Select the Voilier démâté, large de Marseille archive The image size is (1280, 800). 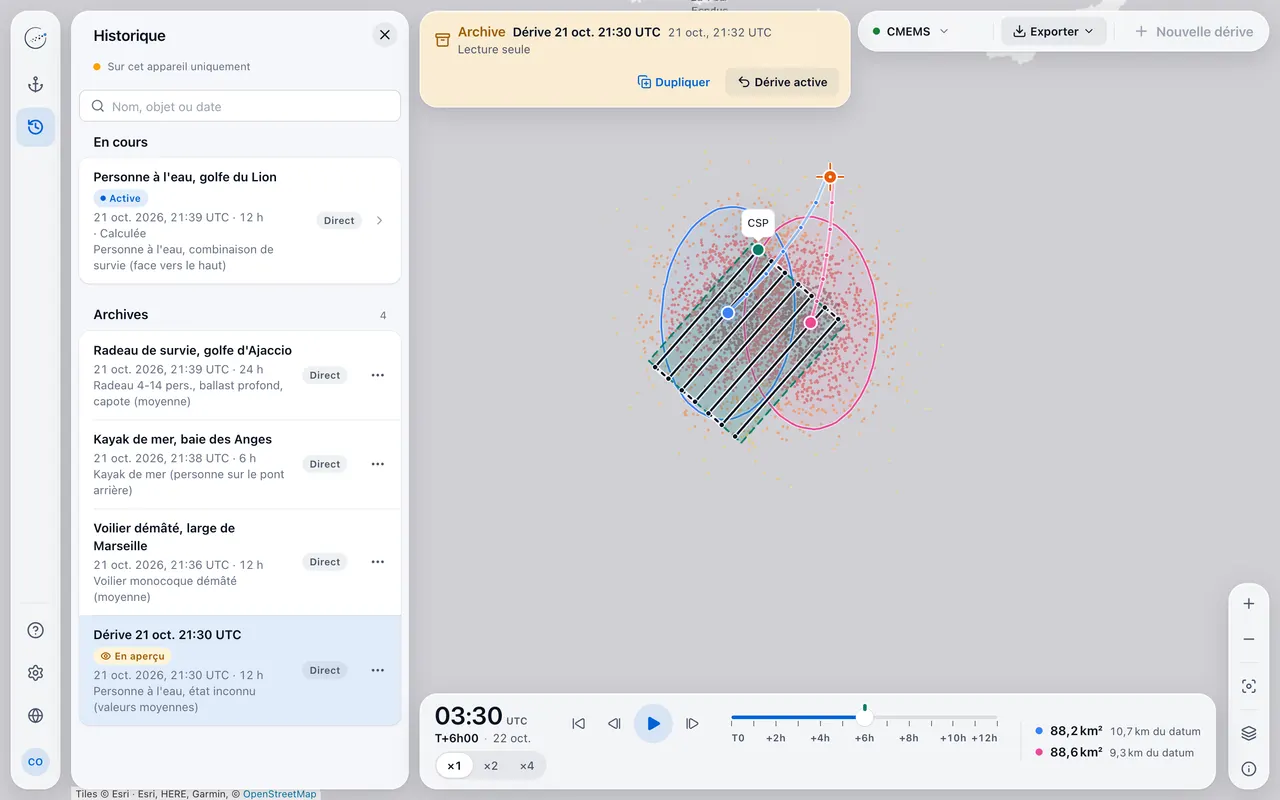[x=240, y=562]
